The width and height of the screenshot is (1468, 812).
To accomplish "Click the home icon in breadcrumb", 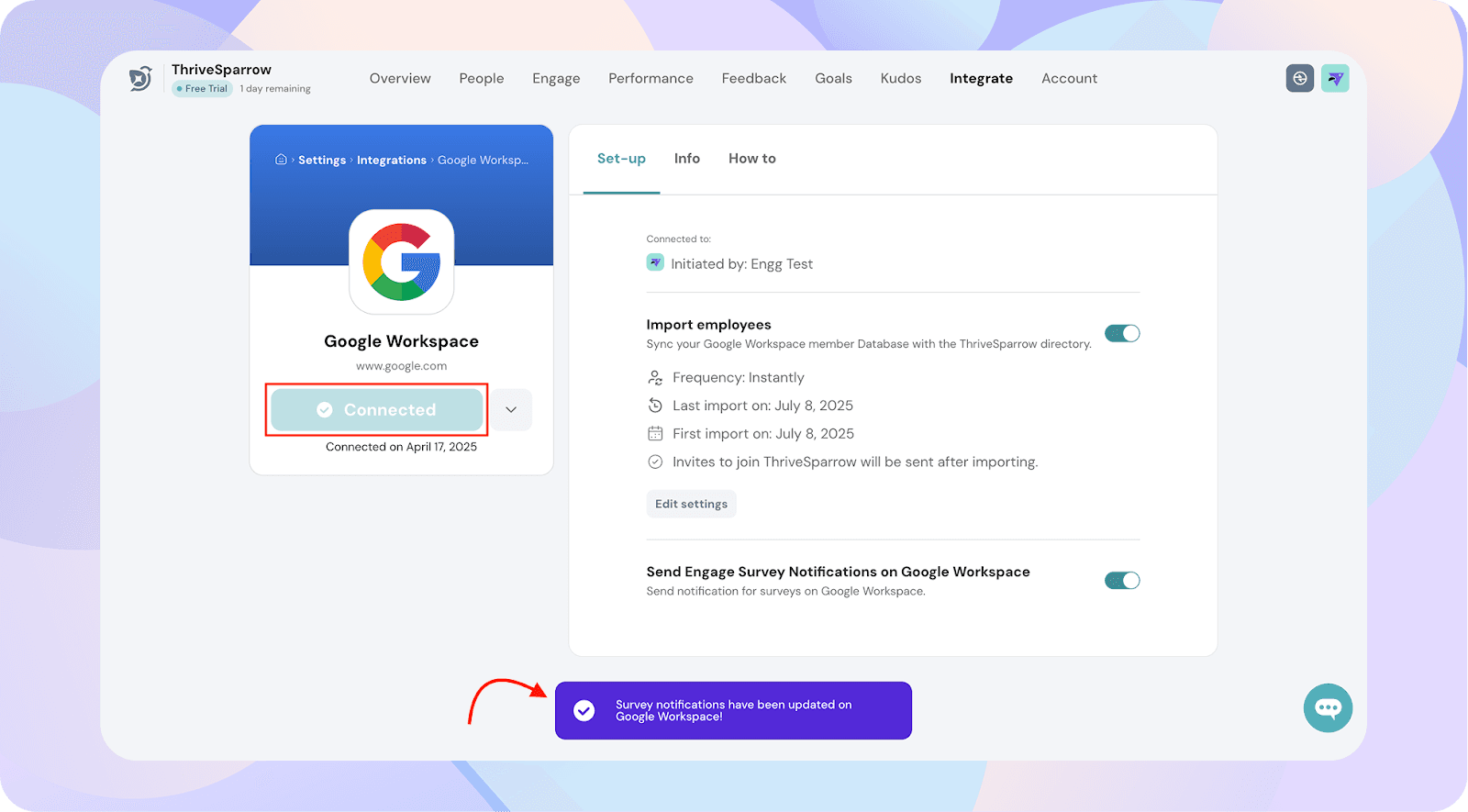I will click(281, 160).
